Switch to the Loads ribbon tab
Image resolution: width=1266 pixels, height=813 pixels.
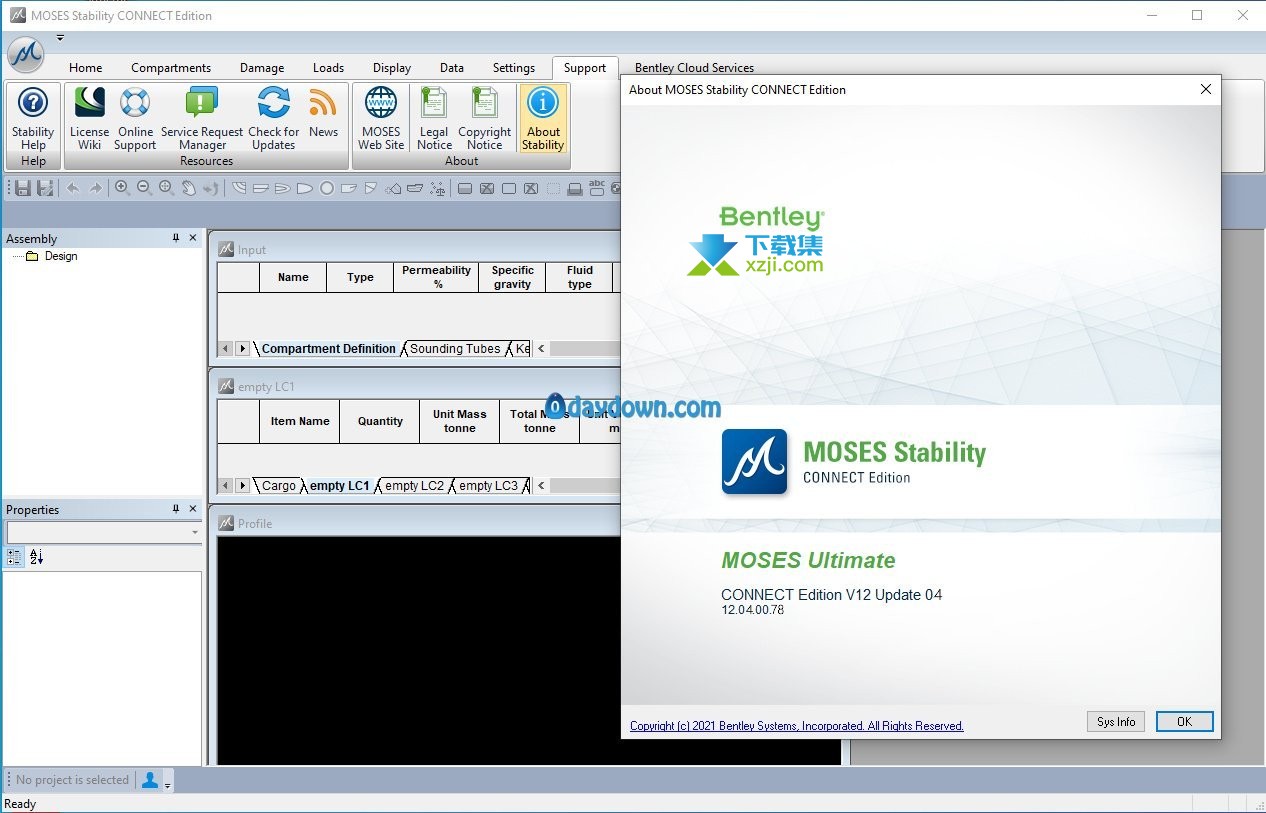(x=328, y=68)
